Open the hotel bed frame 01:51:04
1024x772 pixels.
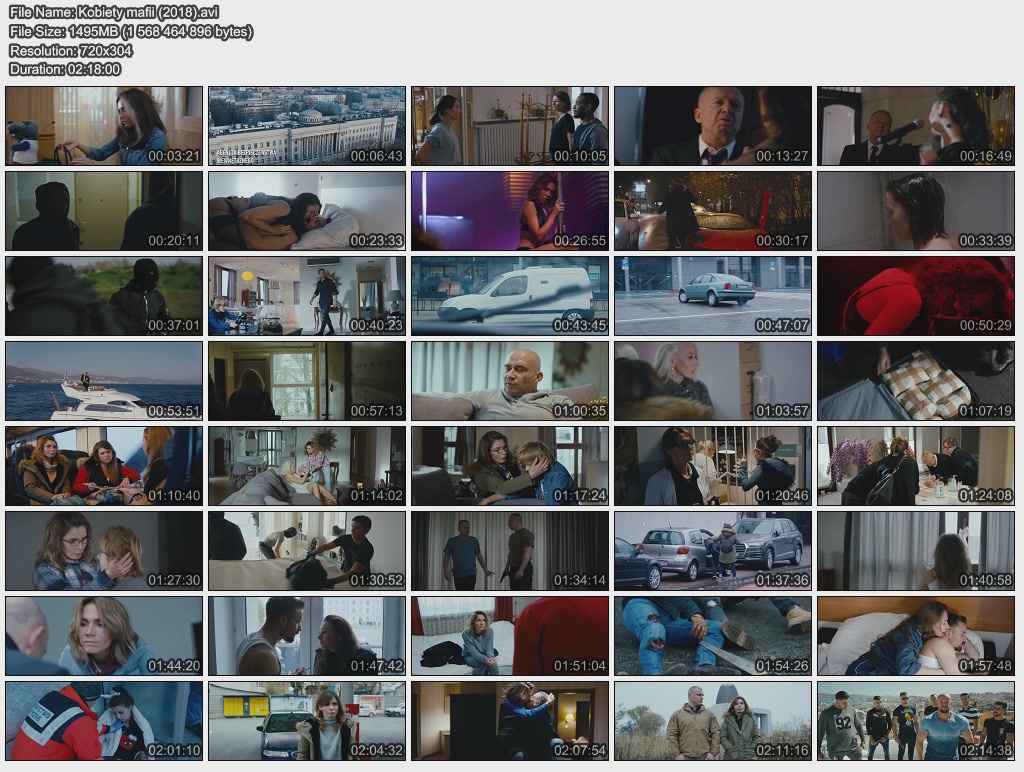point(510,636)
